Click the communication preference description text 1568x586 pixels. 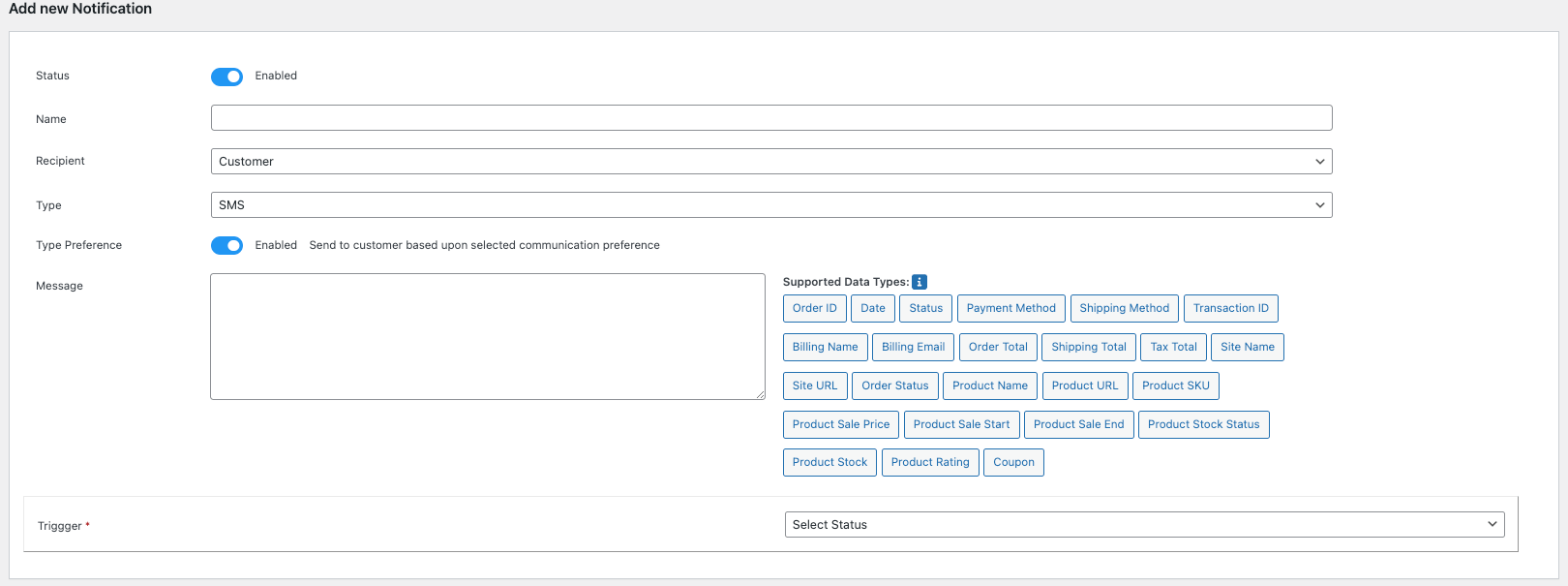(484, 245)
